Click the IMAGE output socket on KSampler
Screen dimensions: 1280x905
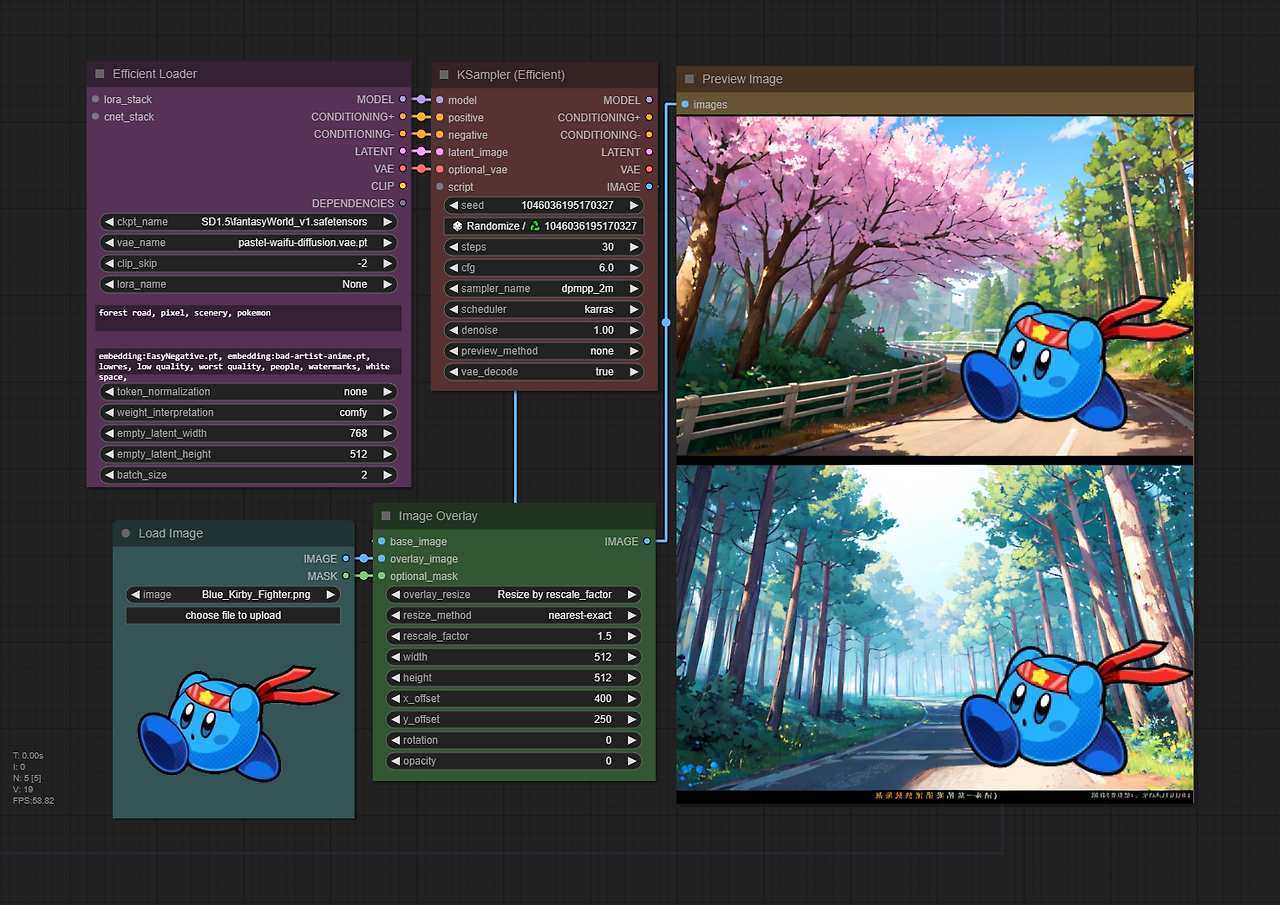(x=649, y=186)
